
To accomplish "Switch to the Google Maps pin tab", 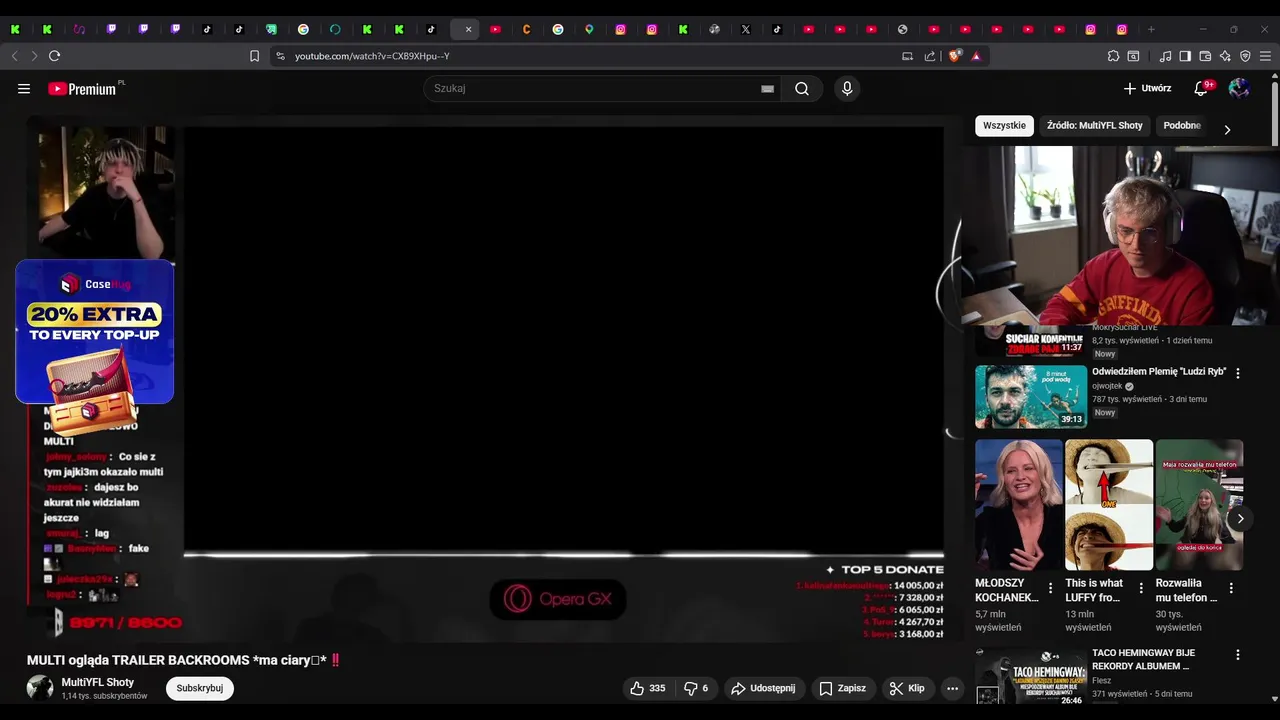I will point(589,29).
